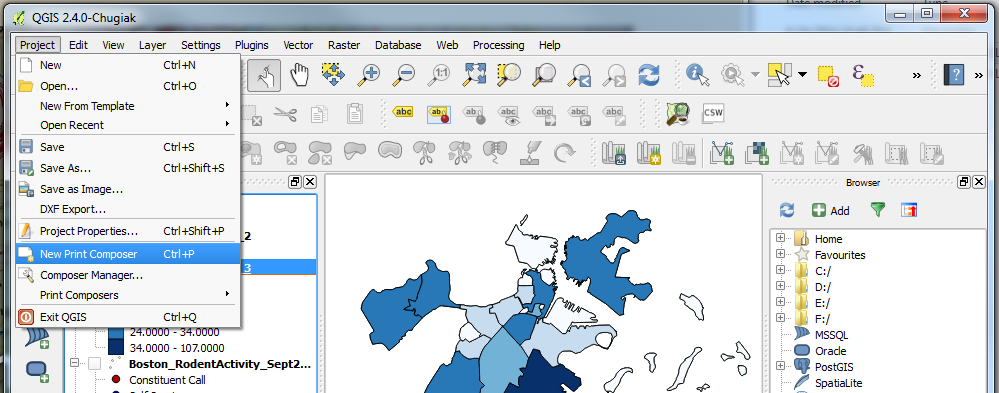Choose DXF Export from Project menu
Viewport: 999px width, 393px height.
pos(127,209)
